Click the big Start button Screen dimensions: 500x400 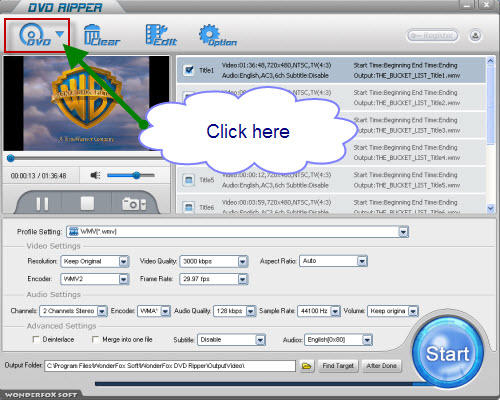(x=448, y=353)
